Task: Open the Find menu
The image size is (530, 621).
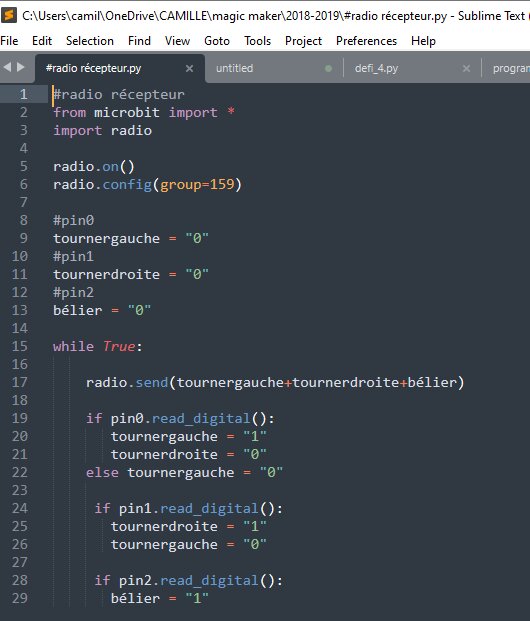Action: pos(139,41)
